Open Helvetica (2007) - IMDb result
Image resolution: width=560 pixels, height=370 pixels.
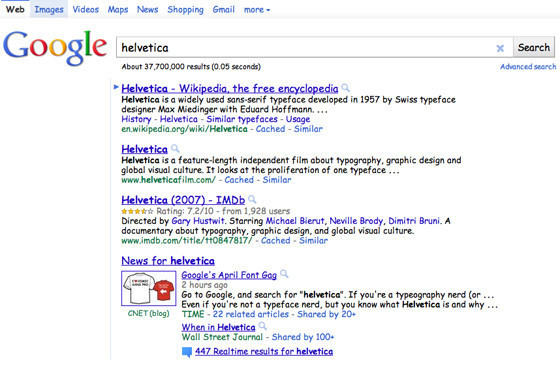pos(183,200)
